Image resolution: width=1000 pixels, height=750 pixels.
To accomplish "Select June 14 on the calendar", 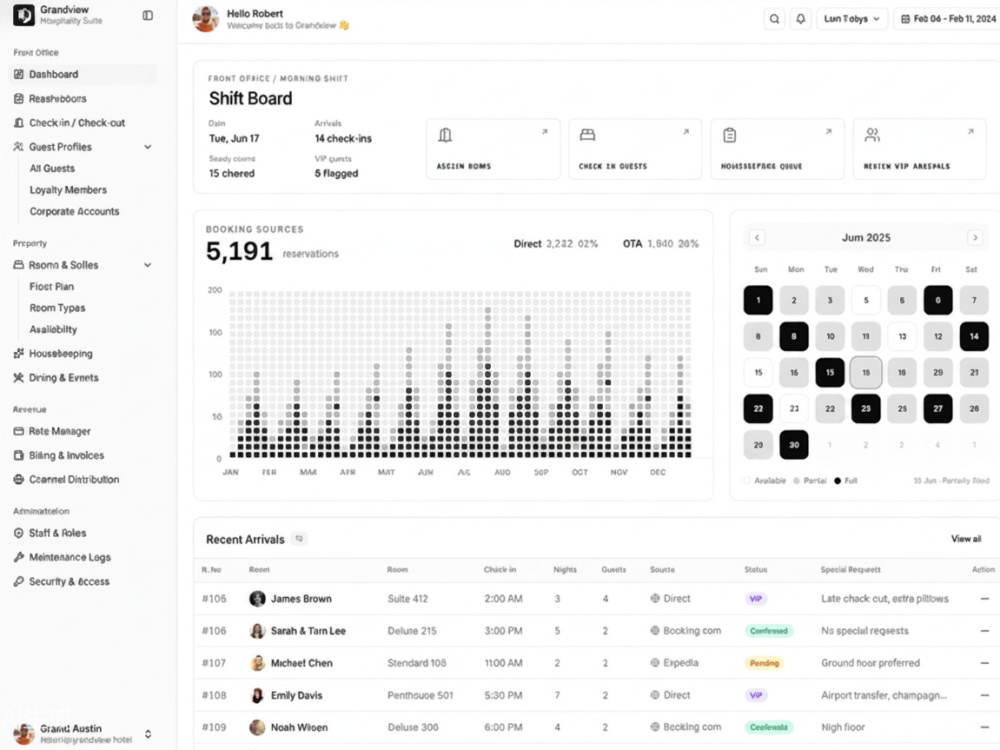I will (x=974, y=336).
